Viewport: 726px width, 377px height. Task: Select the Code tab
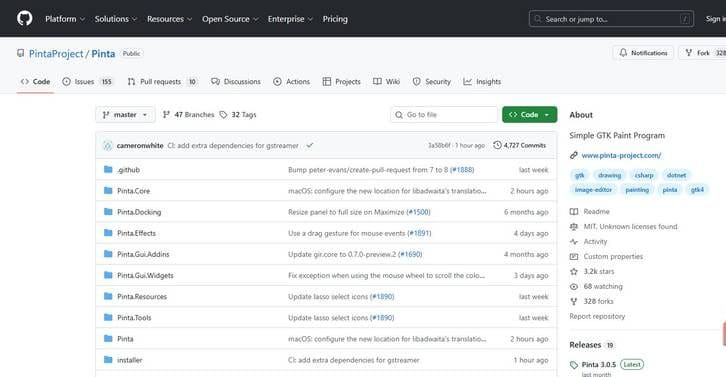coord(35,82)
